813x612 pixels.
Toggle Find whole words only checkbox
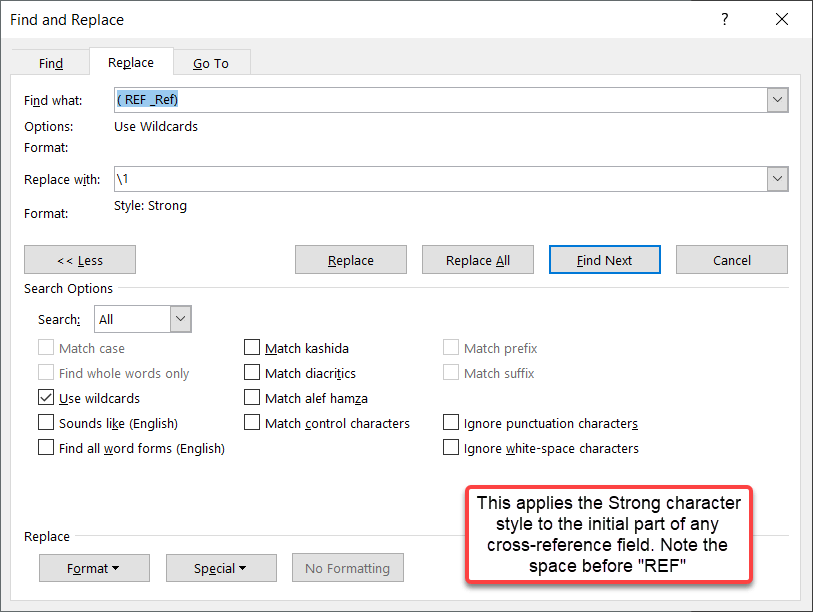pyautogui.click(x=46, y=372)
